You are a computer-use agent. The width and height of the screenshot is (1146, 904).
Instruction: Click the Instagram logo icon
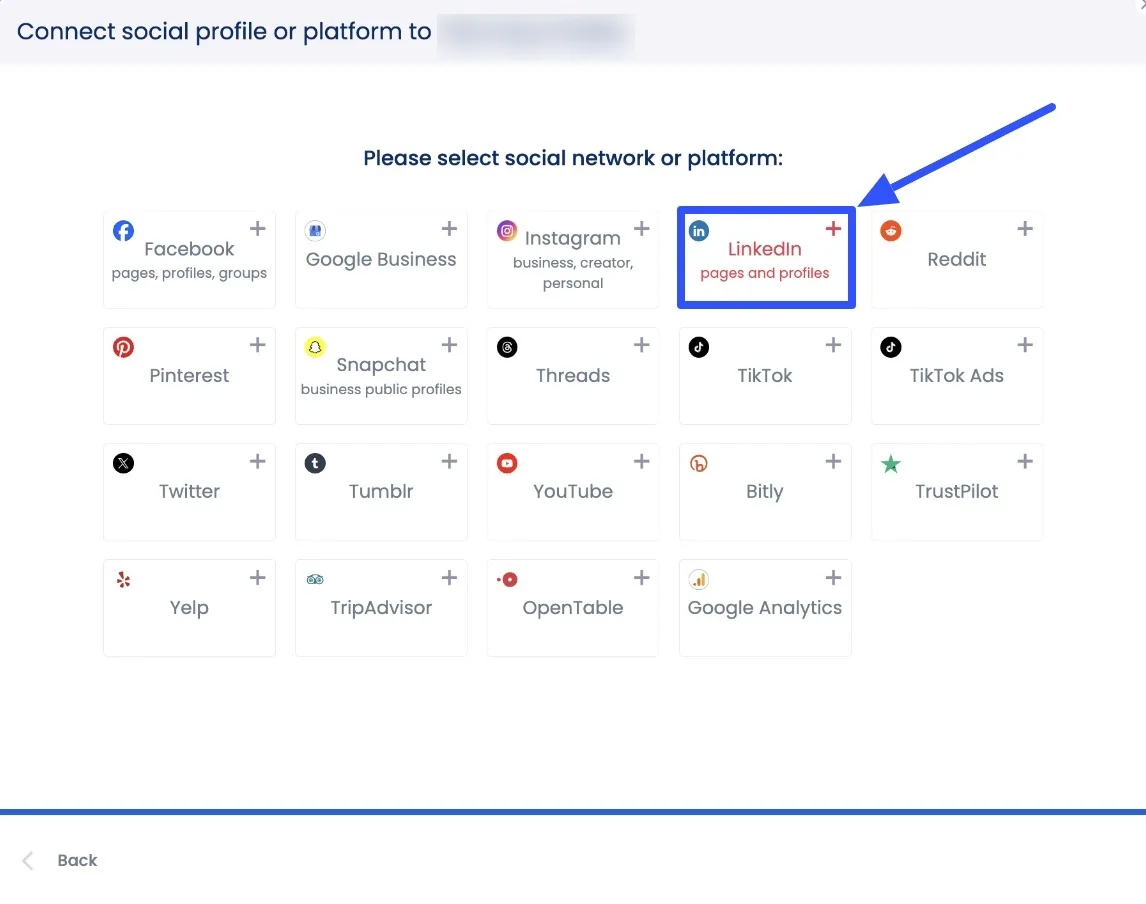pyautogui.click(x=507, y=231)
